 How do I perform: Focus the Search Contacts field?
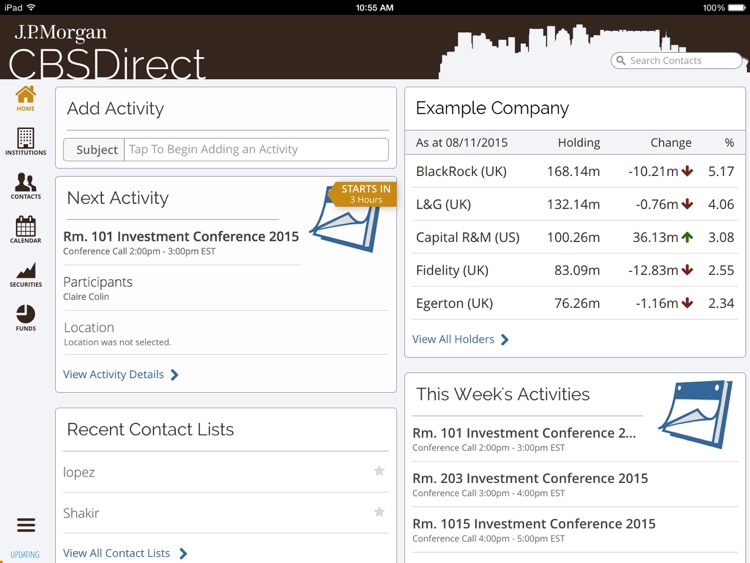pyautogui.click(x=676, y=60)
